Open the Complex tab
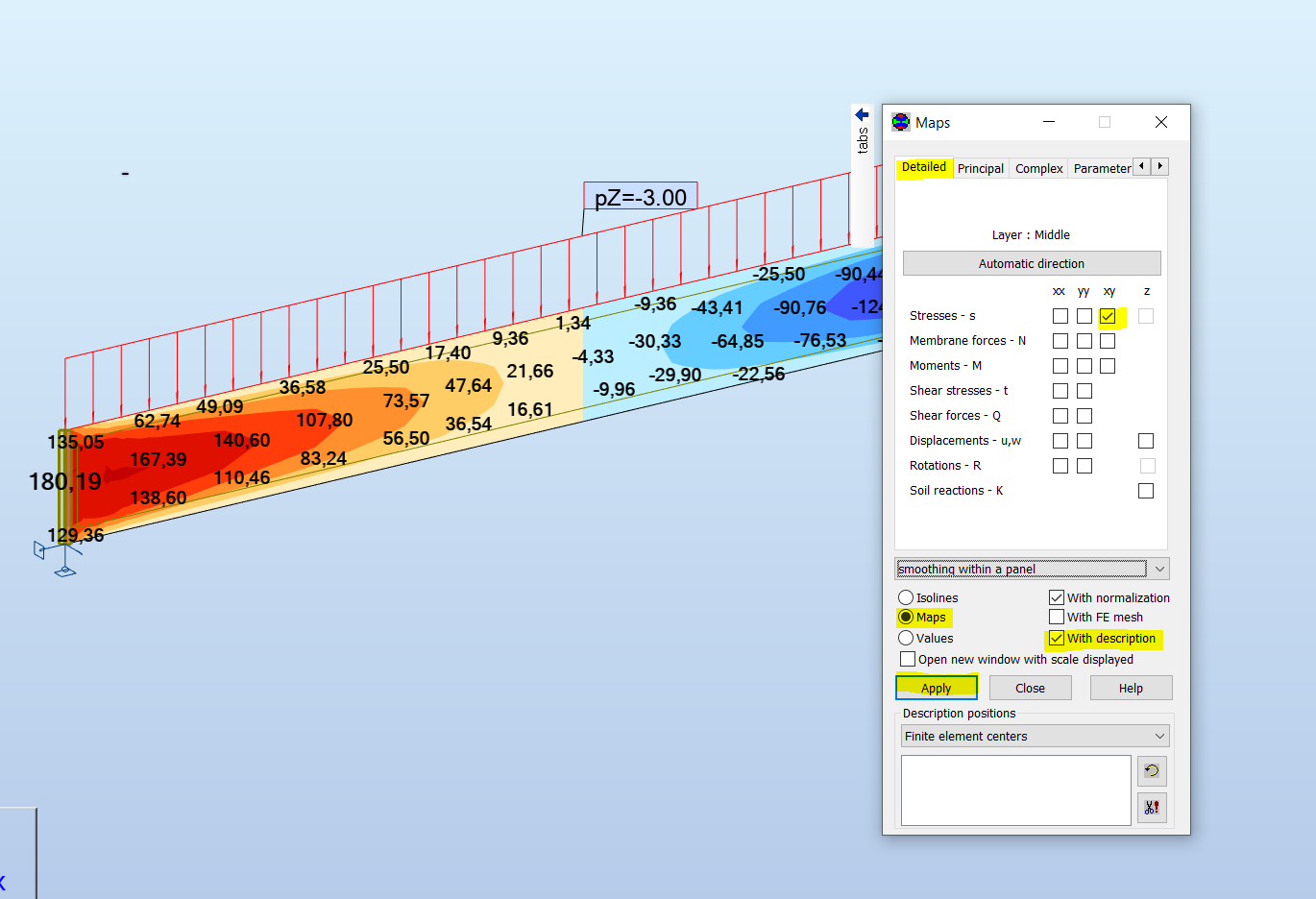The width and height of the screenshot is (1316, 899). tap(1037, 168)
